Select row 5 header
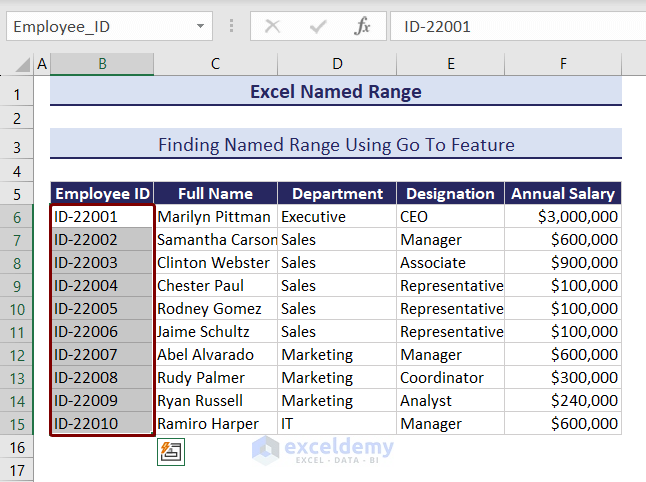The width and height of the screenshot is (646, 482). (17, 194)
